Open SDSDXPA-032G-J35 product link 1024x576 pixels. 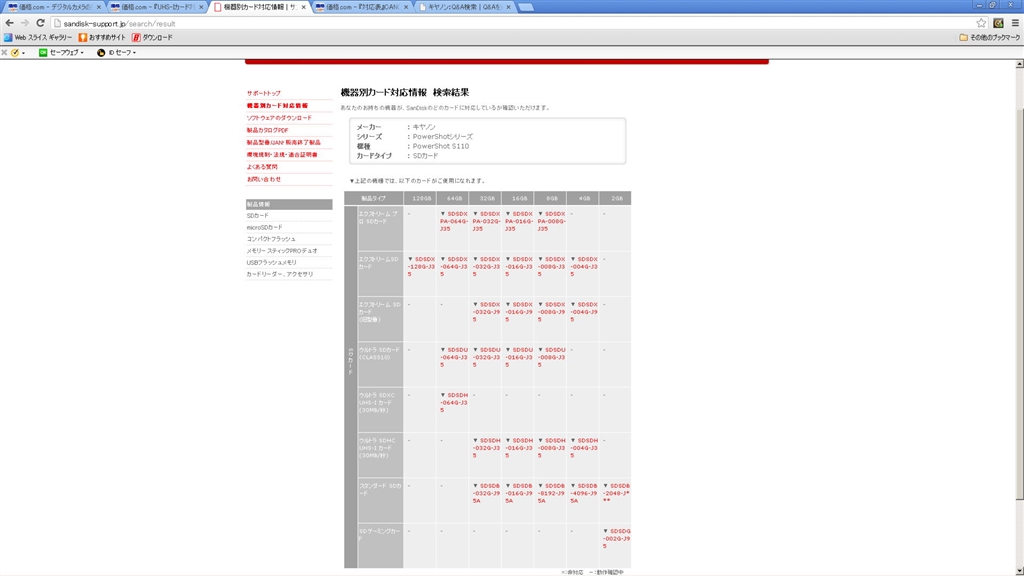pos(487,221)
